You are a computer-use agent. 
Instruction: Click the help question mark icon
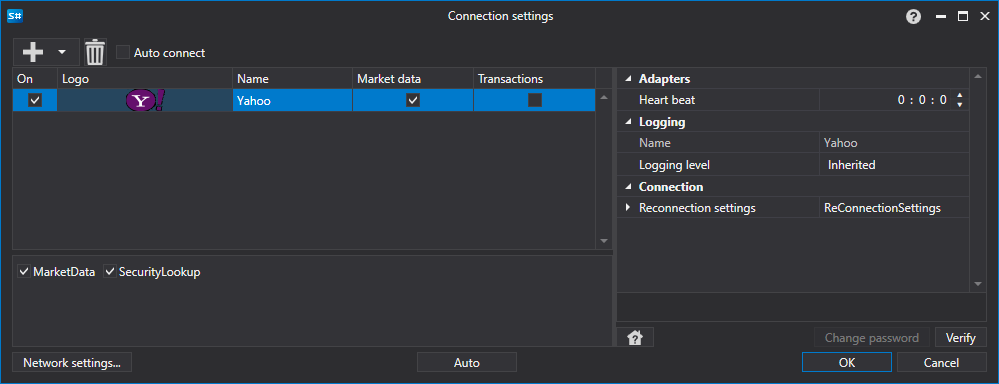pyautogui.click(x=914, y=17)
